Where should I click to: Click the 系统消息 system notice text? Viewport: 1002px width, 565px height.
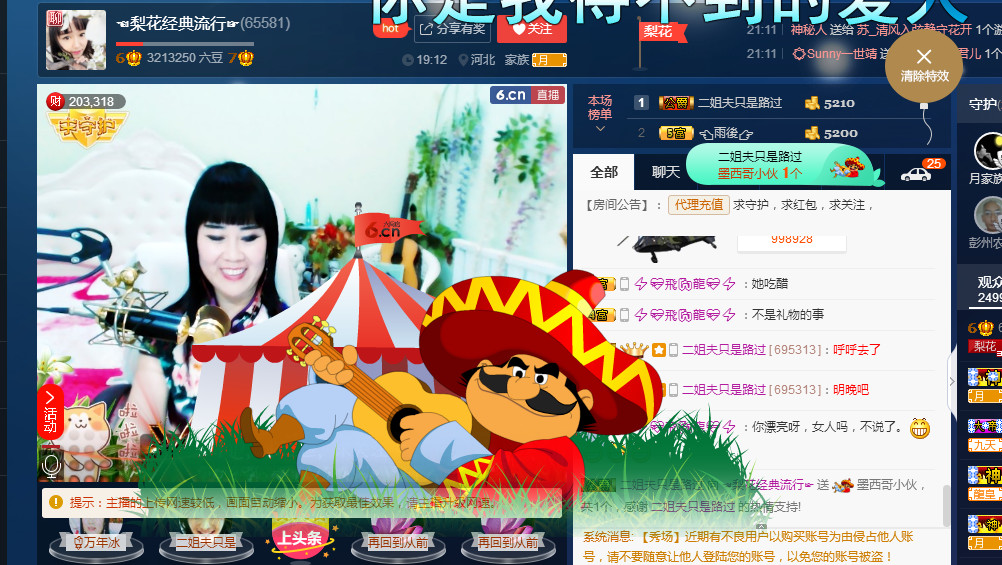point(748,546)
